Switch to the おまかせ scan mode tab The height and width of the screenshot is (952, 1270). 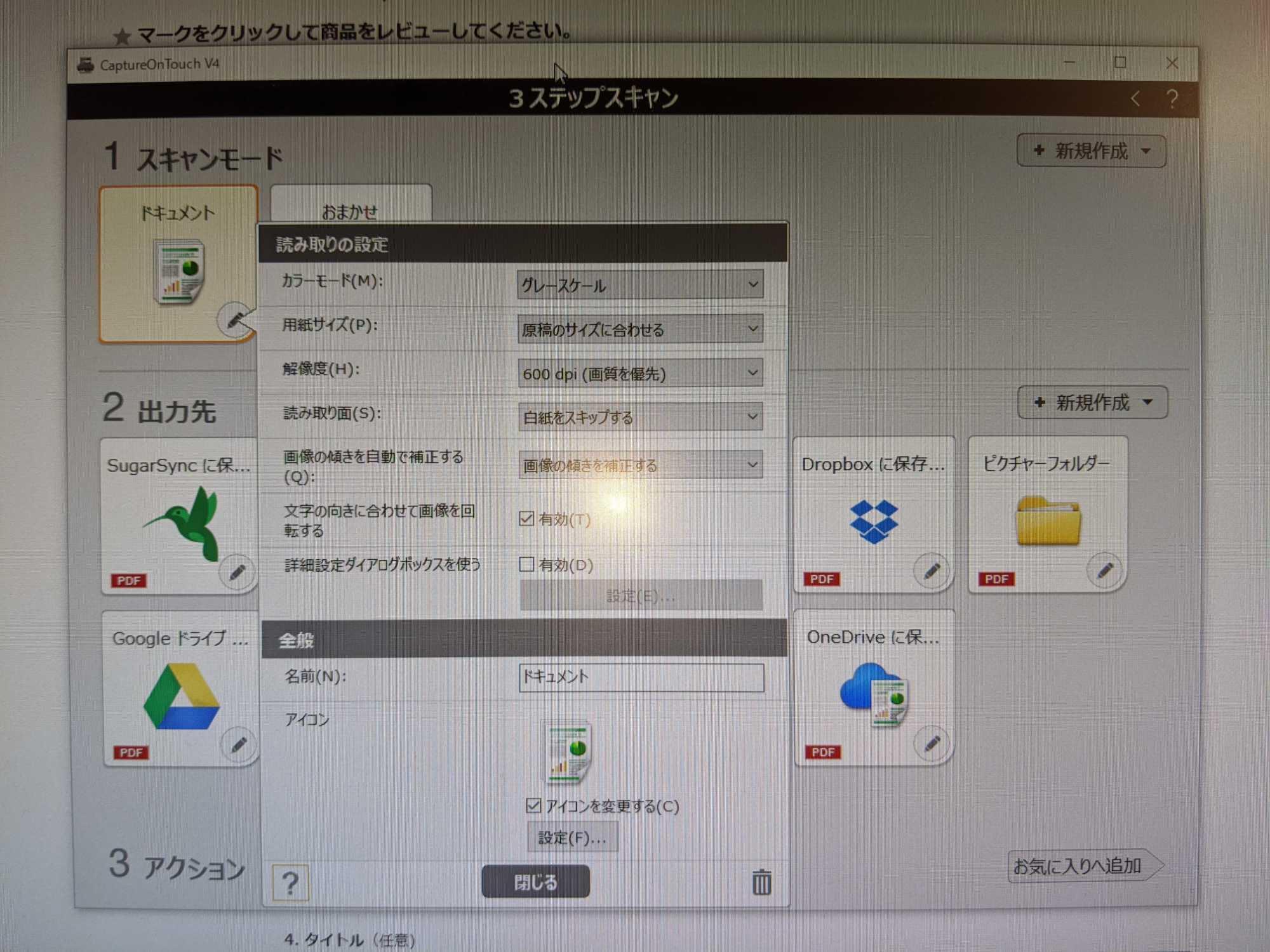pyautogui.click(x=351, y=204)
